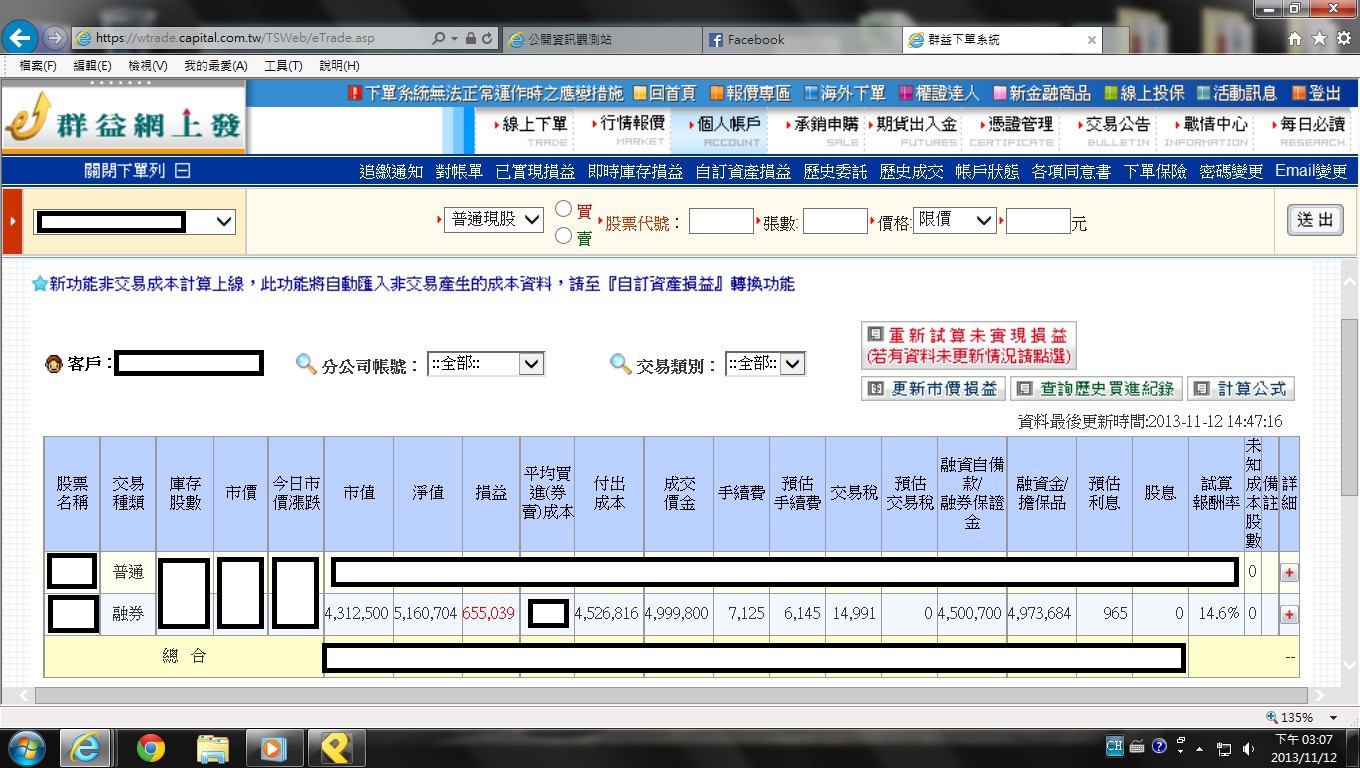Image resolution: width=1360 pixels, height=768 pixels.
Task: Open the media player taskbar icon
Action: (273, 748)
